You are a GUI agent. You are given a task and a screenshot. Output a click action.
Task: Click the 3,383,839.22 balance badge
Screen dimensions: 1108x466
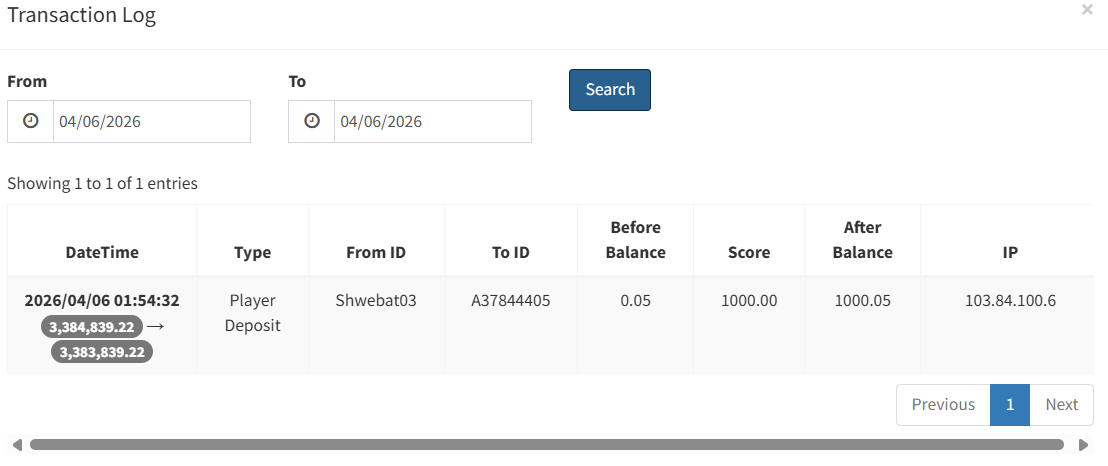coord(102,352)
